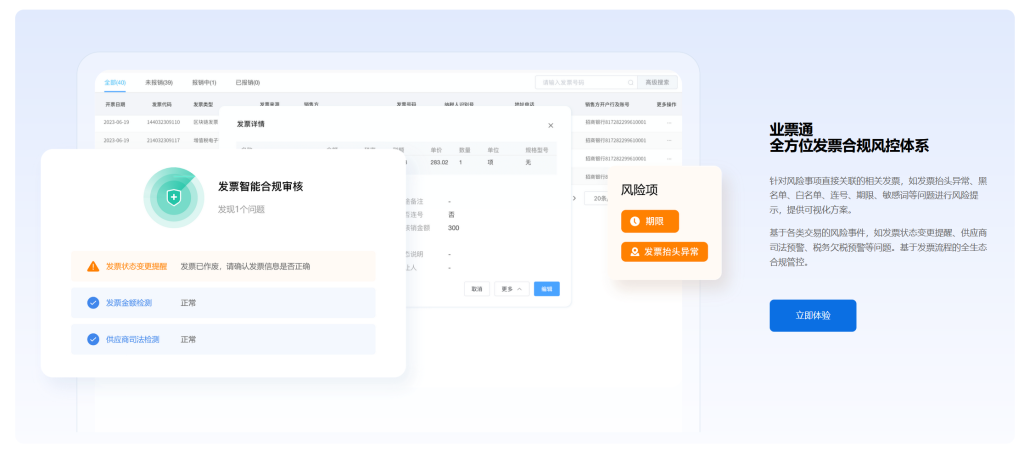Click the search magnifier icon in invoice field
Image resolution: width=1024 pixels, height=468 pixels.
click(630, 82)
